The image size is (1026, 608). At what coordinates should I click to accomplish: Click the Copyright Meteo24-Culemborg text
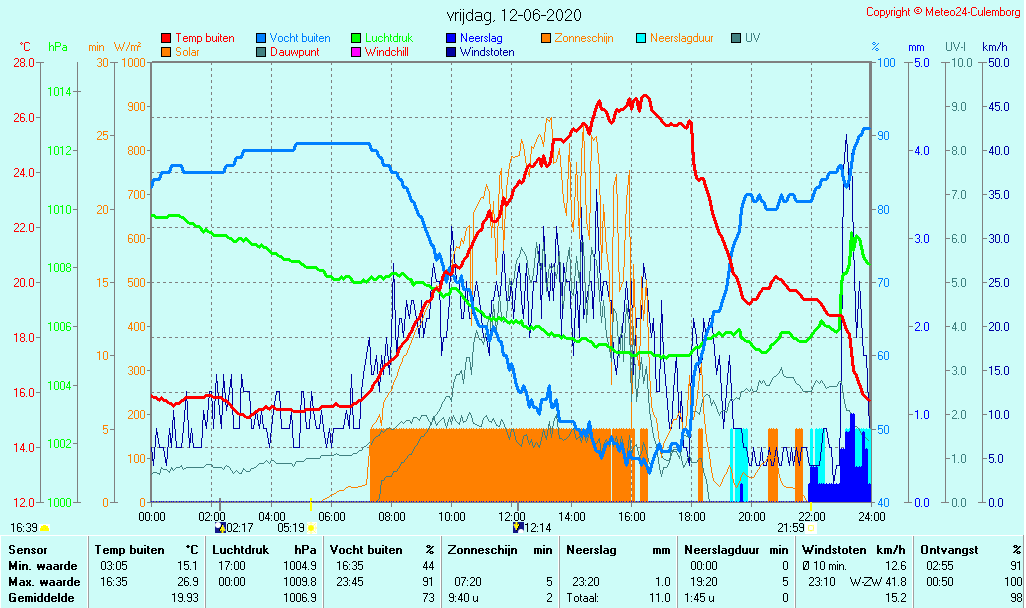(942, 12)
